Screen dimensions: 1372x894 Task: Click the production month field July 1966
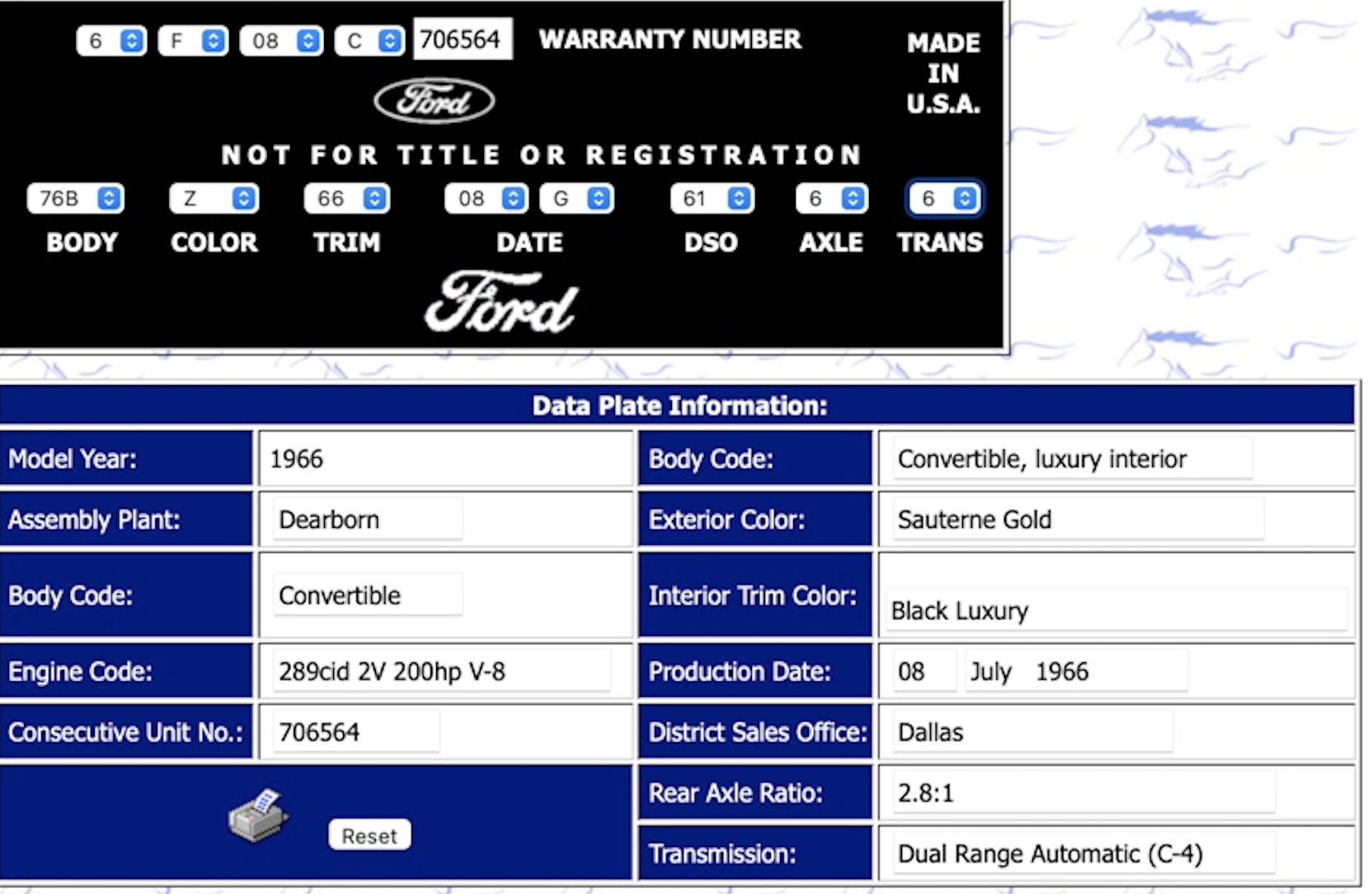pos(1076,670)
